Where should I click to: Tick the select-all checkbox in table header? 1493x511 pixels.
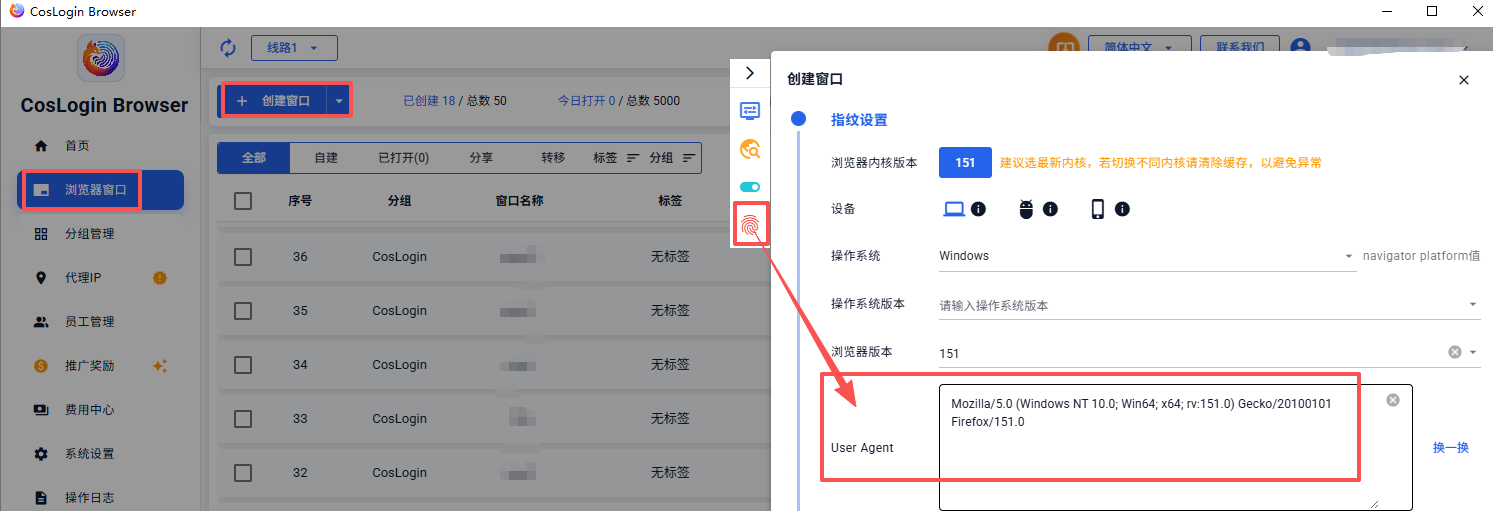coord(243,201)
